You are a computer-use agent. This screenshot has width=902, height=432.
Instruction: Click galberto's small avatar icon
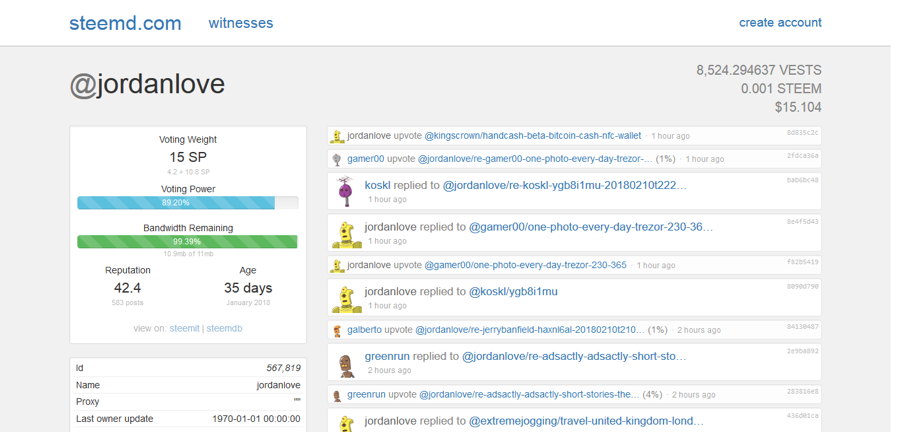click(x=337, y=330)
